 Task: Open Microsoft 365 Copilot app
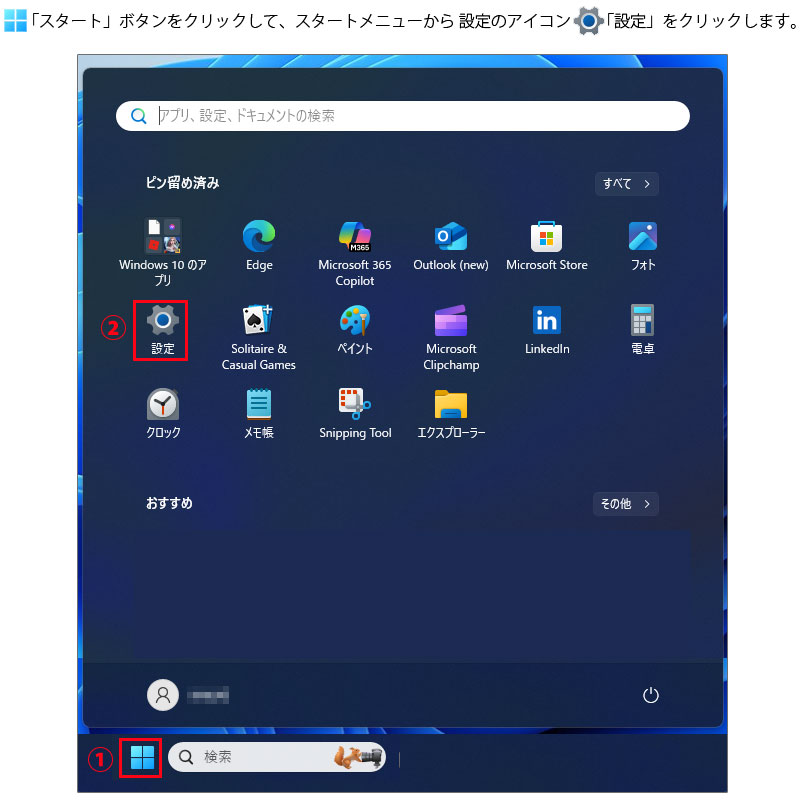(355, 253)
